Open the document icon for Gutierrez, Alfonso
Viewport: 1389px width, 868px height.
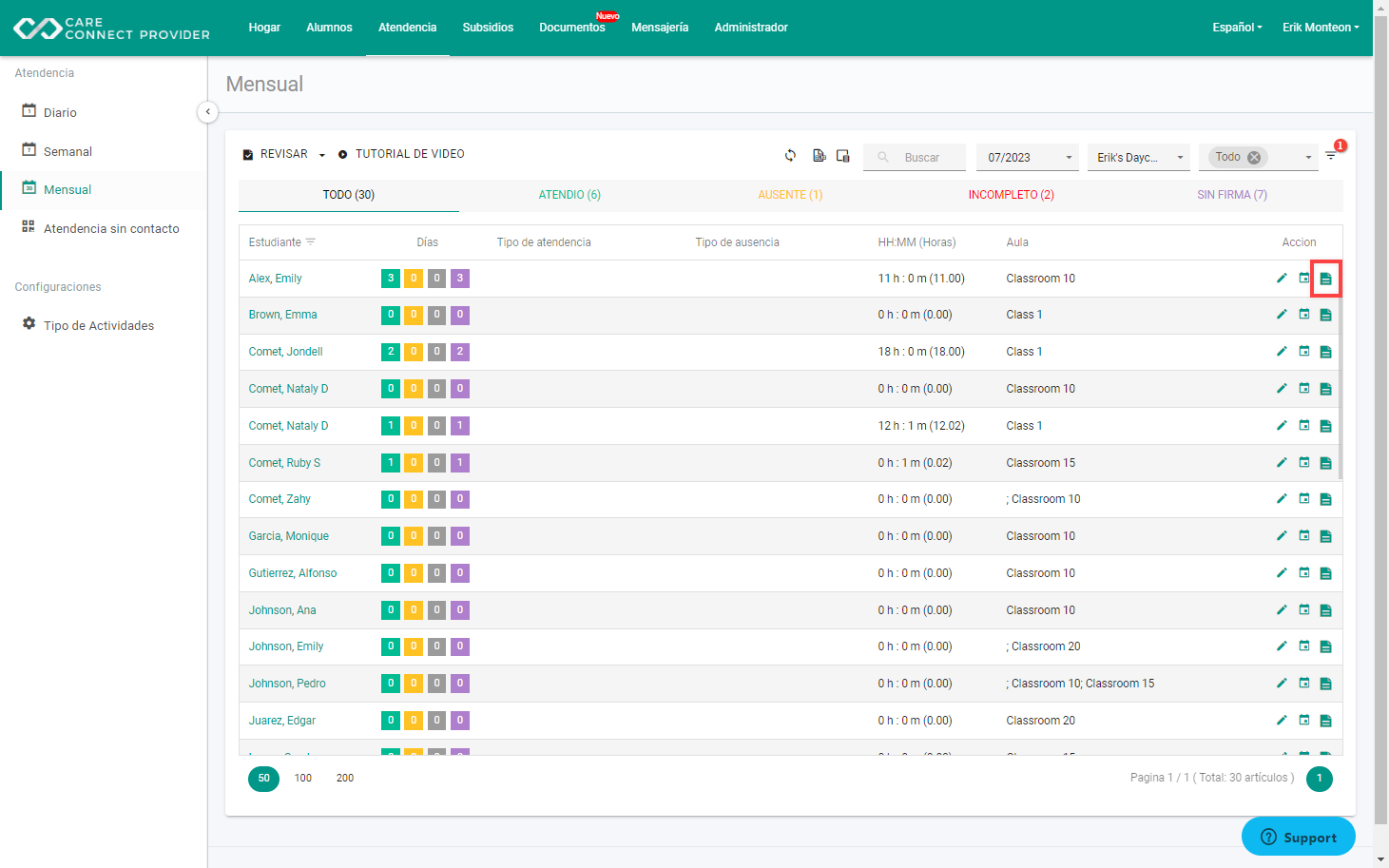(x=1325, y=573)
